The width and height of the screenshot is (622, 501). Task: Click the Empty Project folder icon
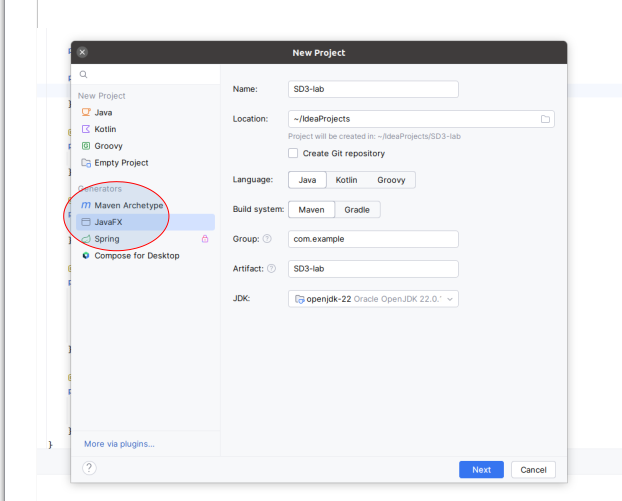[x=86, y=163]
